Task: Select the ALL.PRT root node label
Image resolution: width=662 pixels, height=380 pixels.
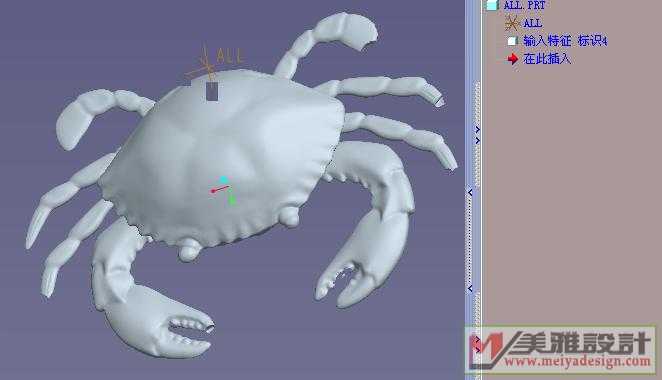Action: click(x=524, y=5)
